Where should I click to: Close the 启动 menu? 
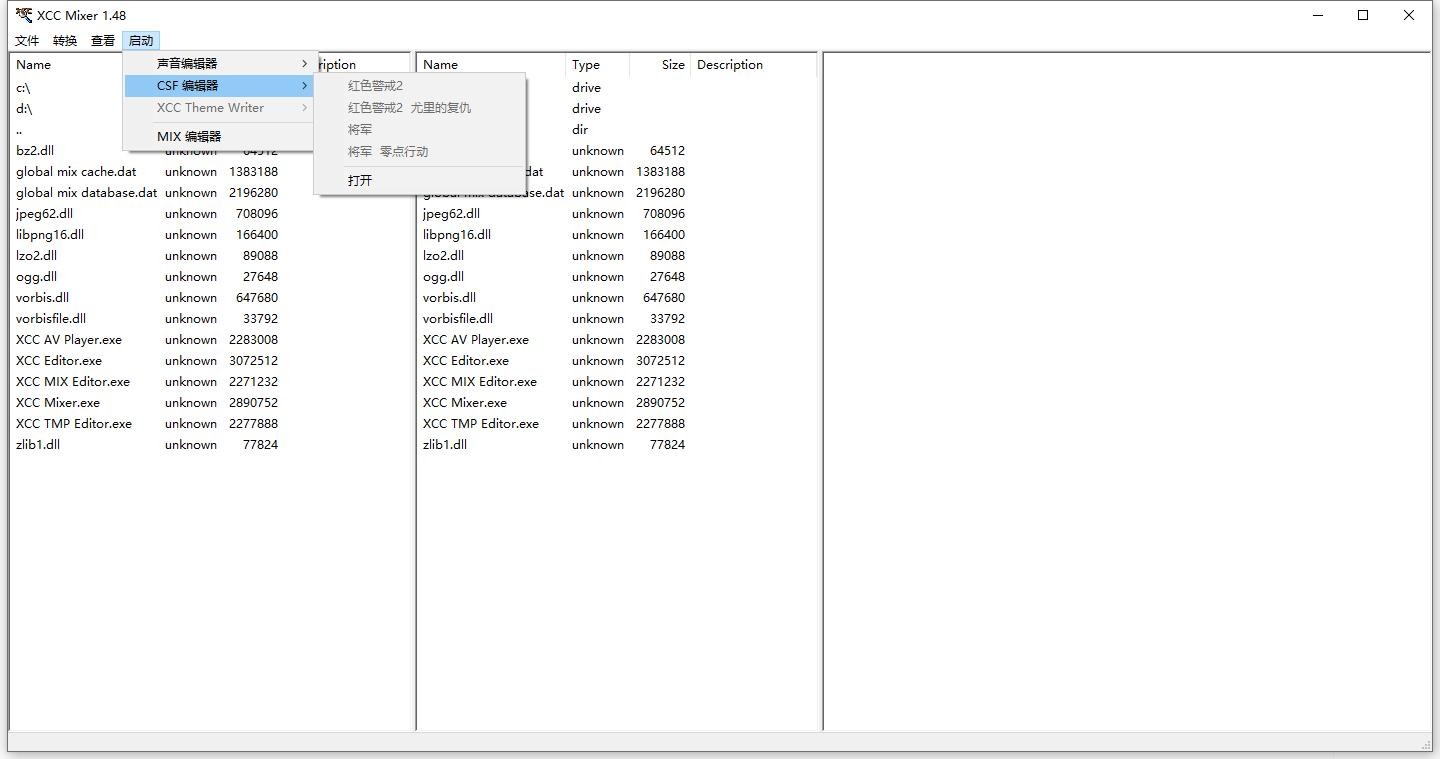pyautogui.click(x=141, y=41)
